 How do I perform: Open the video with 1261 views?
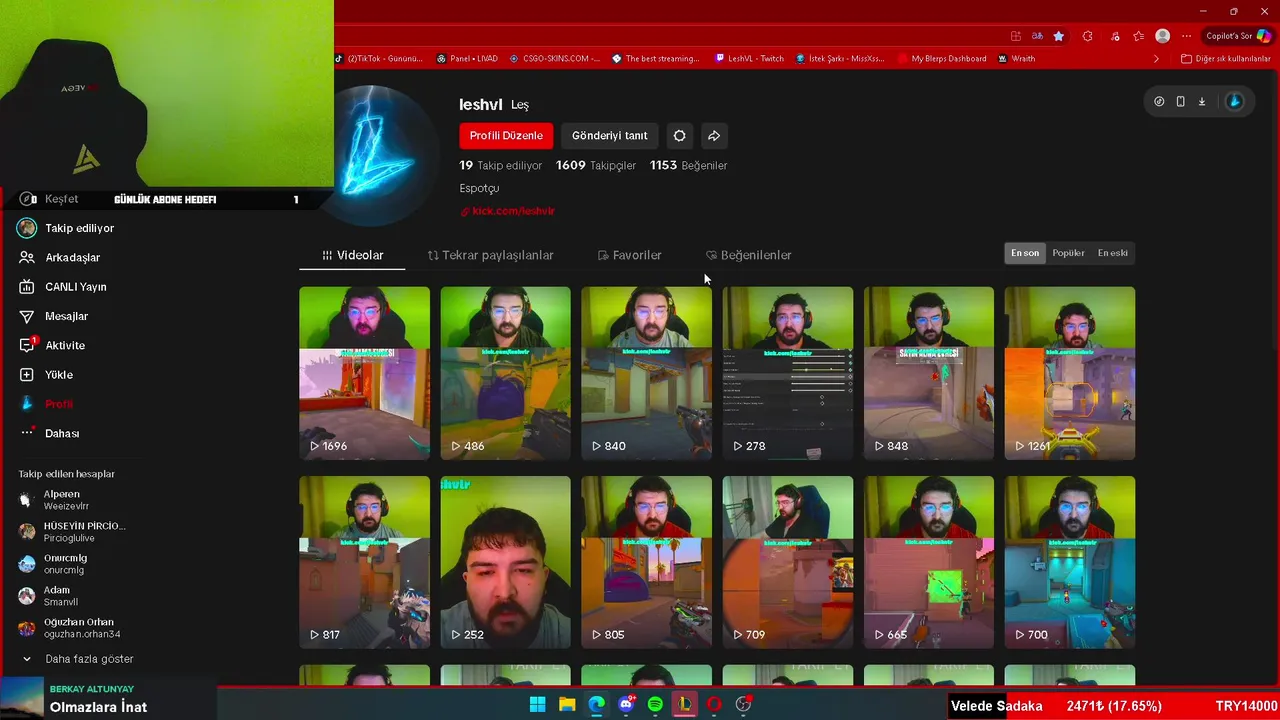coord(1070,373)
